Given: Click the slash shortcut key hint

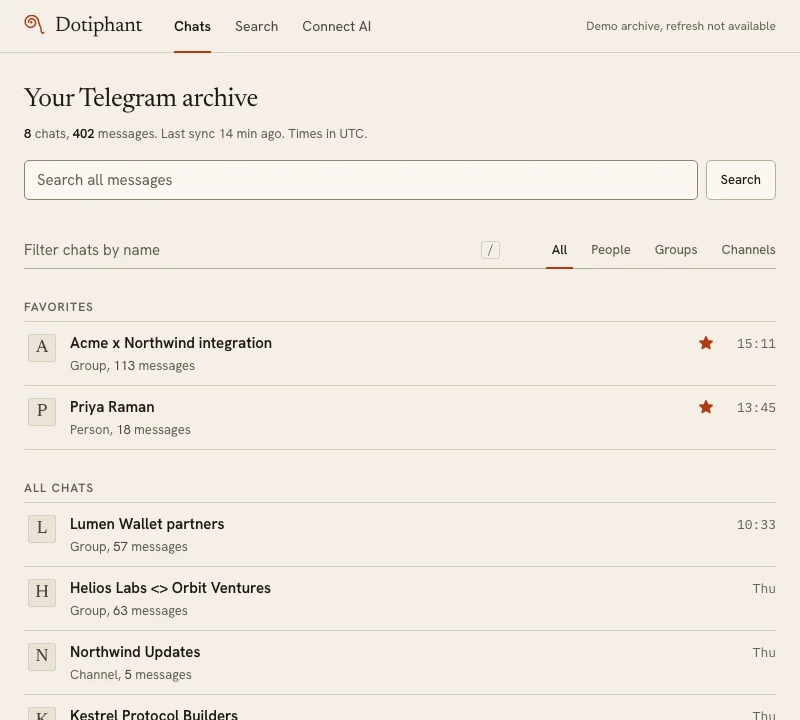Looking at the screenshot, I should pos(490,250).
